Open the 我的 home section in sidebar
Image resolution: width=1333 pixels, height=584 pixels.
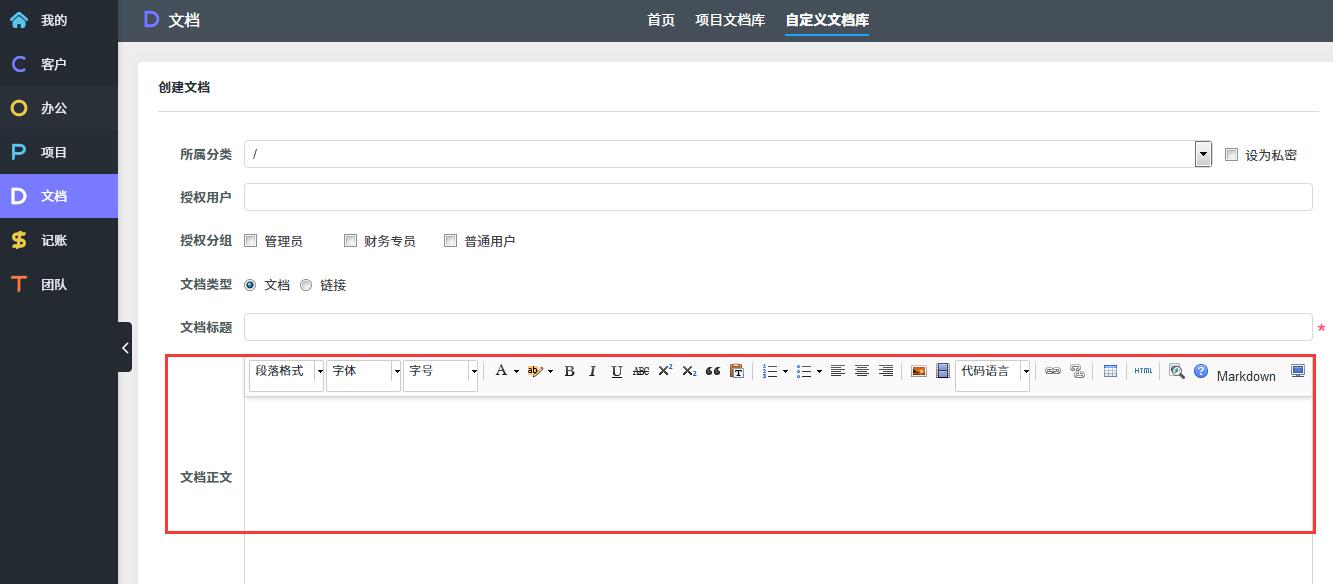(58, 20)
